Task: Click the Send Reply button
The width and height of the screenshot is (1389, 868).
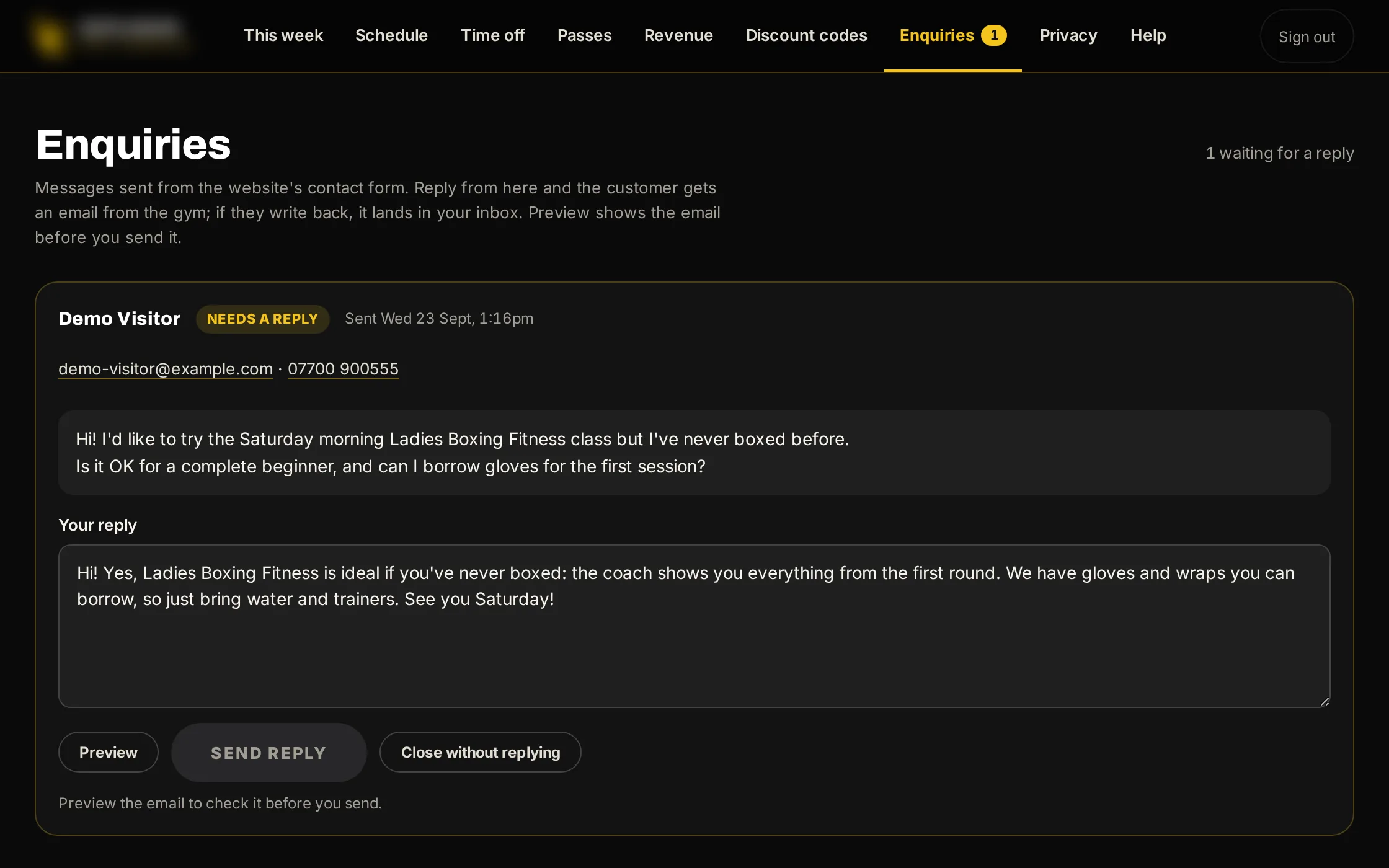Action: (x=268, y=753)
